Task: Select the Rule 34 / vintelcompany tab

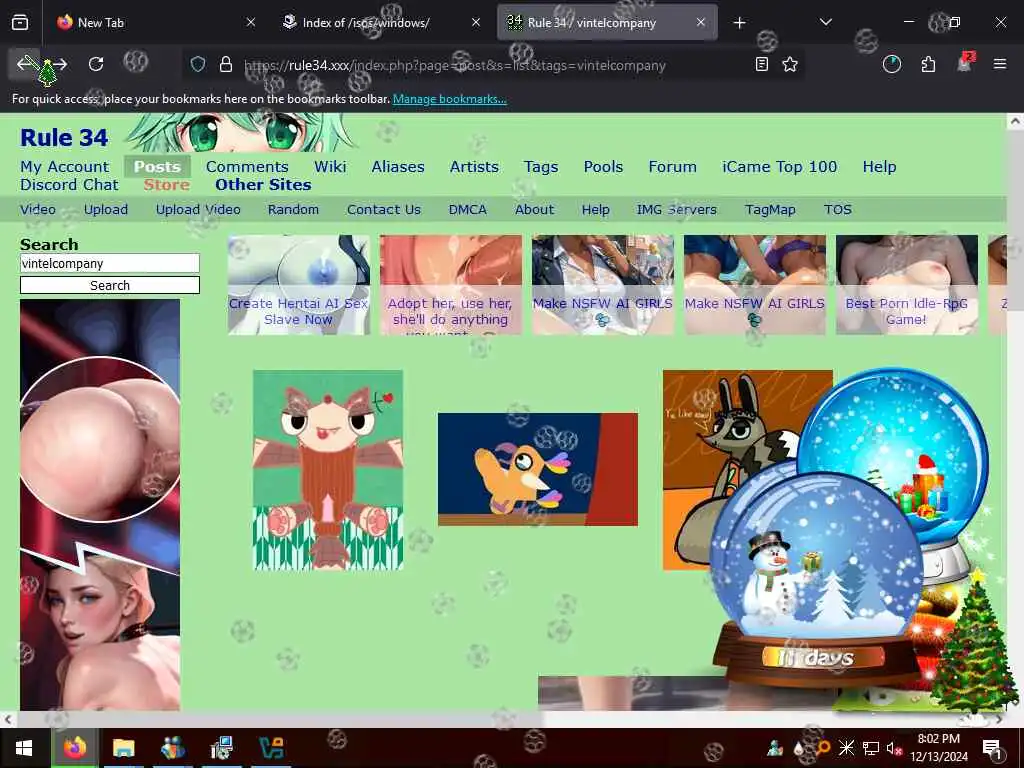Action: coord(607,22)
